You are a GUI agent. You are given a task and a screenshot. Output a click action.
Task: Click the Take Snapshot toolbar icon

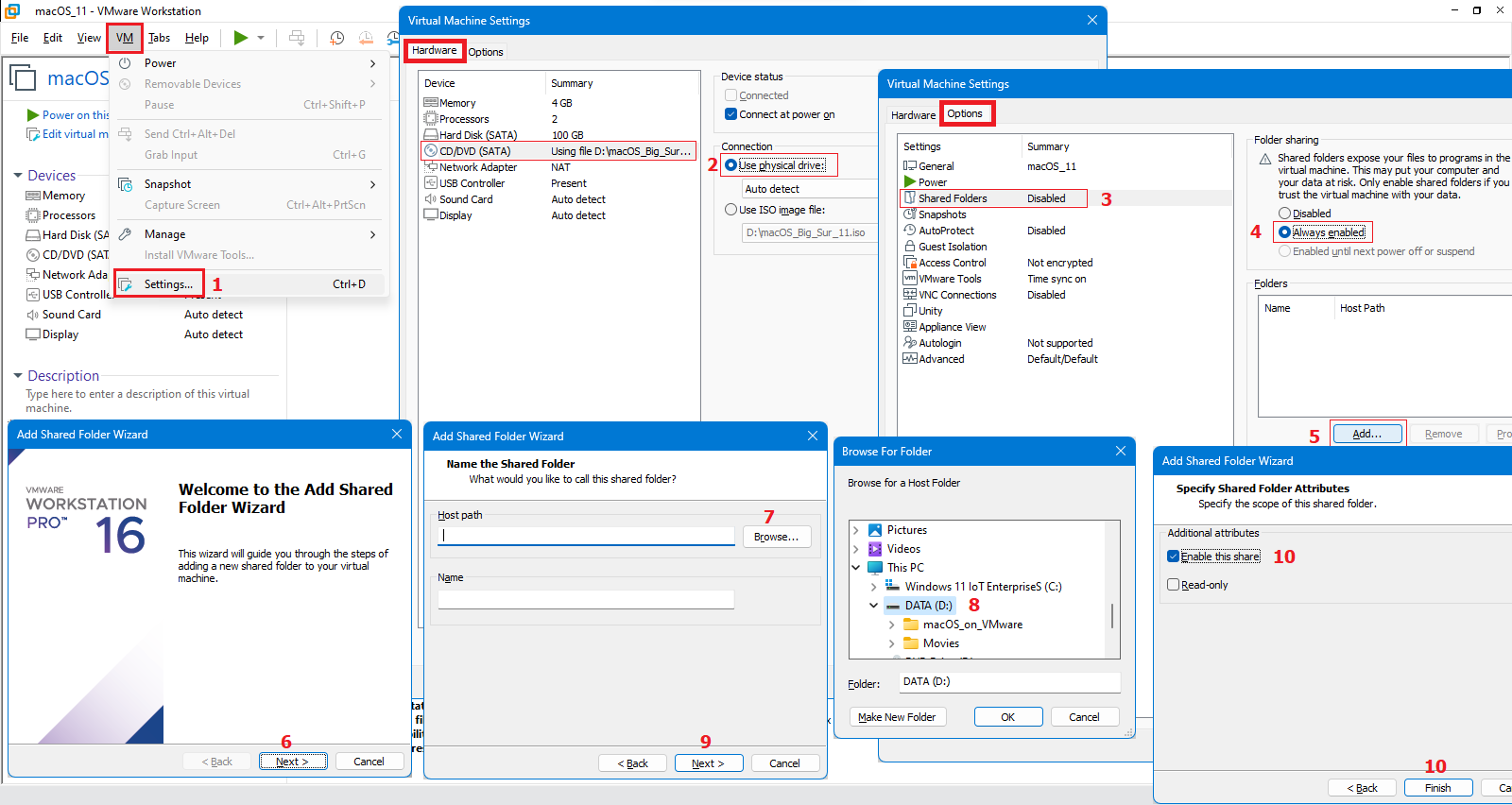(336, 38)
